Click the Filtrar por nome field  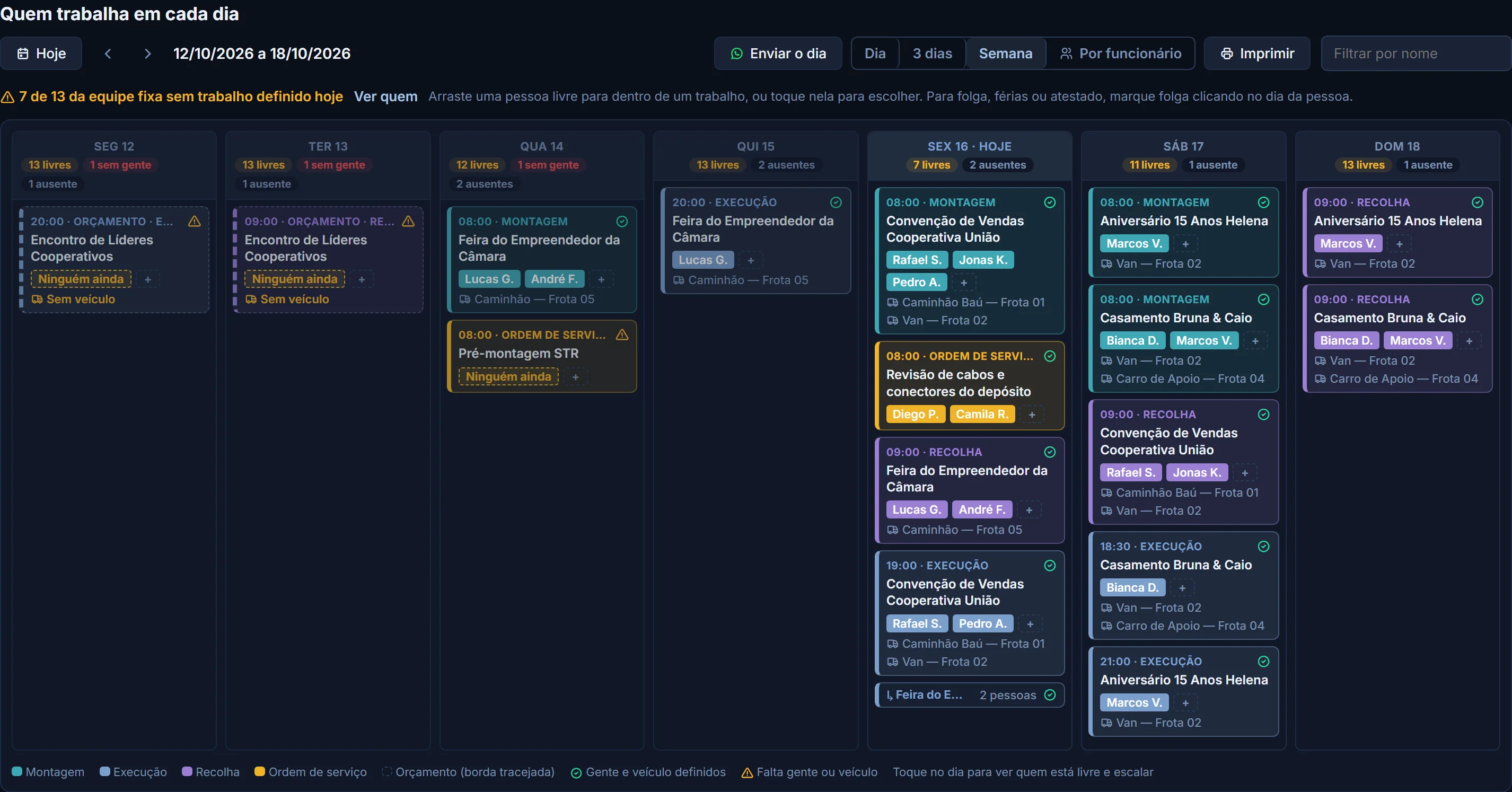pos(1417,54)
